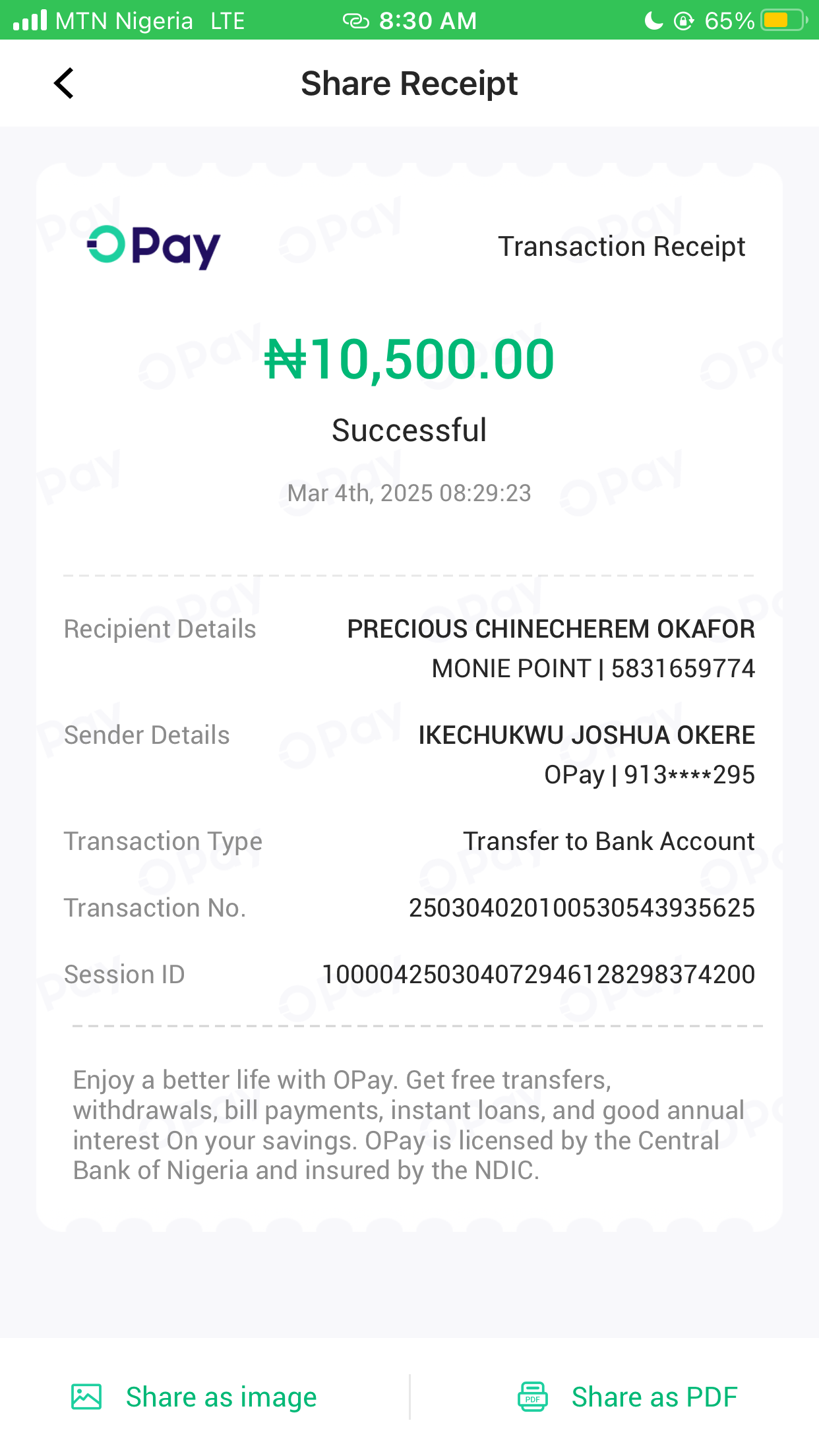
Task: Tap the ₦10,500.00 amount
Action: point(409,359)
